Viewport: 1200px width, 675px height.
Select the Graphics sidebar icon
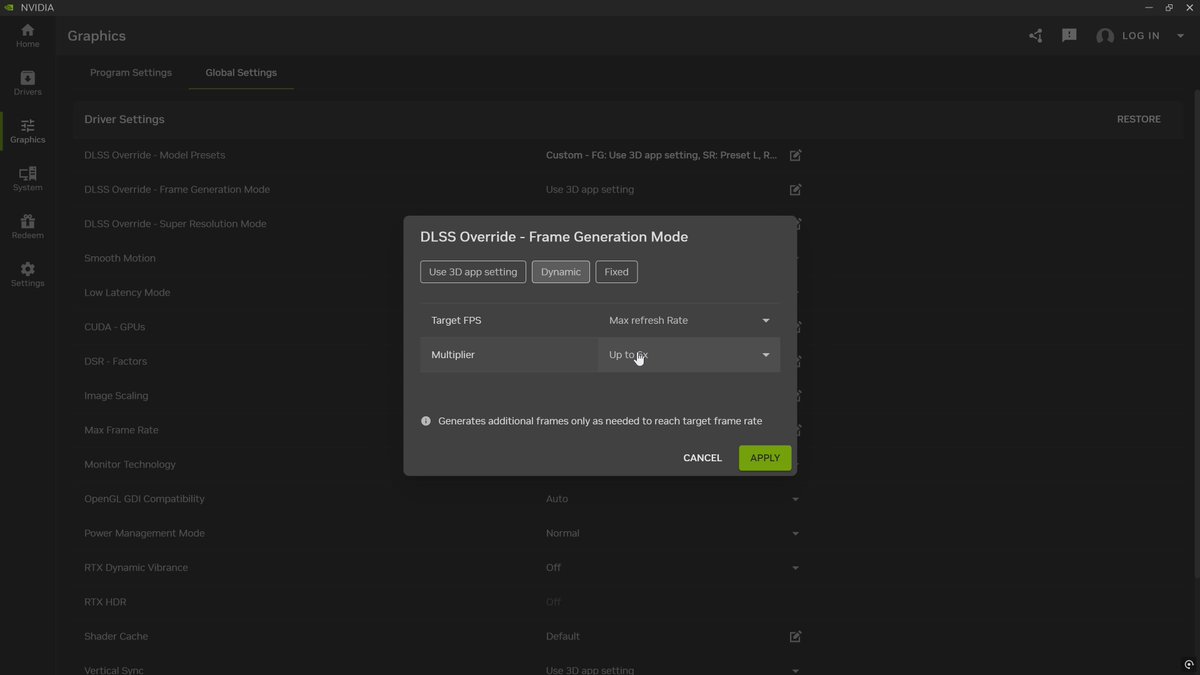pyautogui.click(x=27, y=132)
